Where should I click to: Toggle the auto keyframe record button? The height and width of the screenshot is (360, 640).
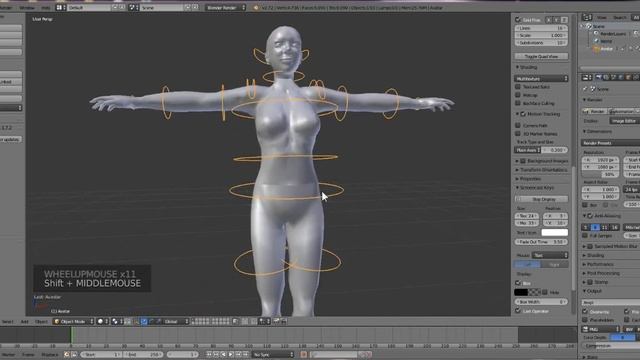pyautogui.click(x=303, y=355)
